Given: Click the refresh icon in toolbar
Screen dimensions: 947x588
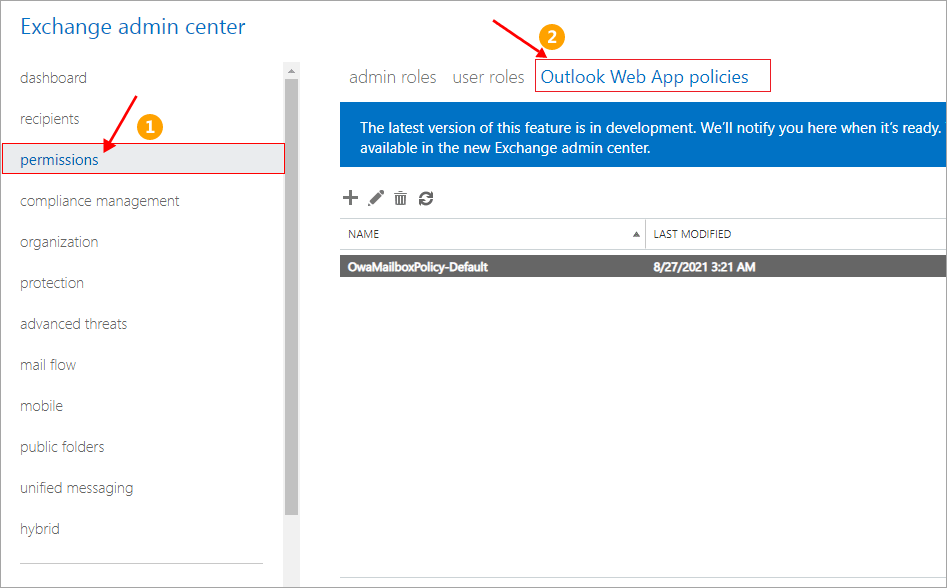Looking at the screenshot, I should [426, 198].
